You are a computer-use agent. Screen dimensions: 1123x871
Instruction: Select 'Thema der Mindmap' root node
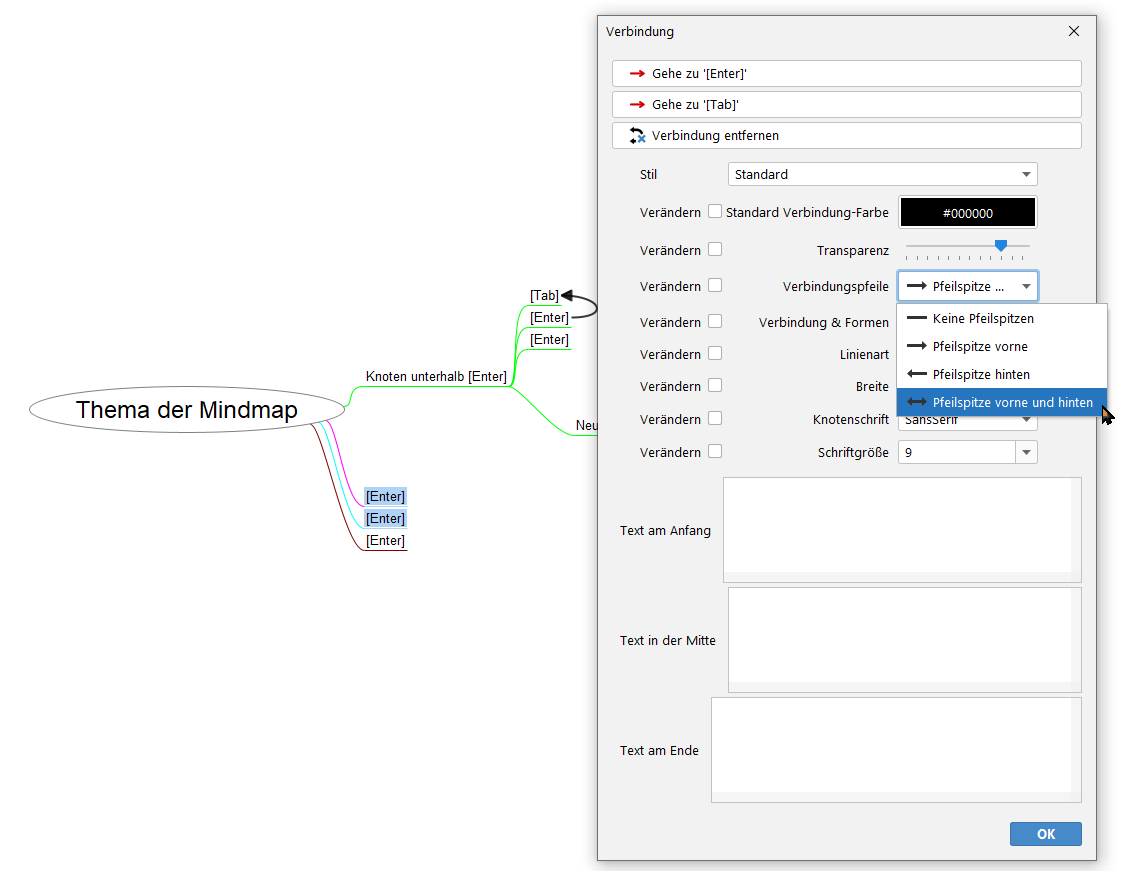(187, 410)
